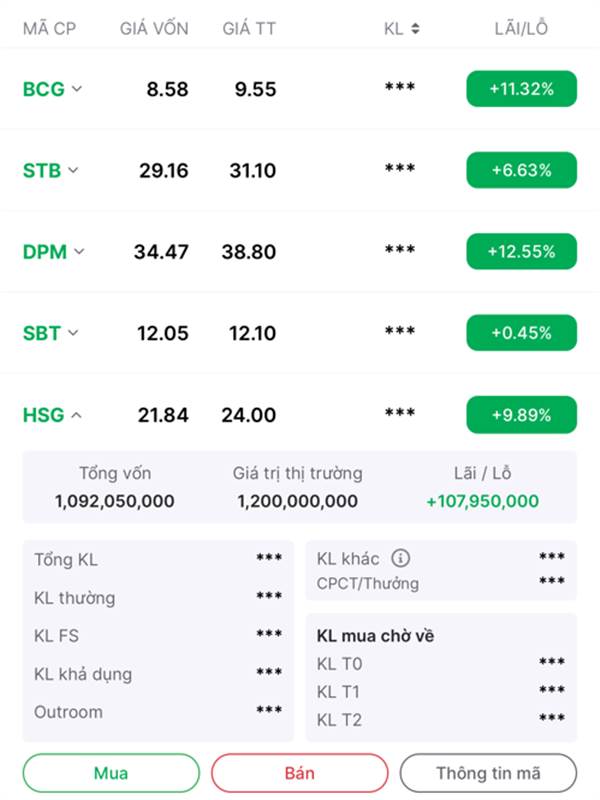The image size is (600, 800).
Task: Click the info icon beside KL khác
Action: (401, 558)
